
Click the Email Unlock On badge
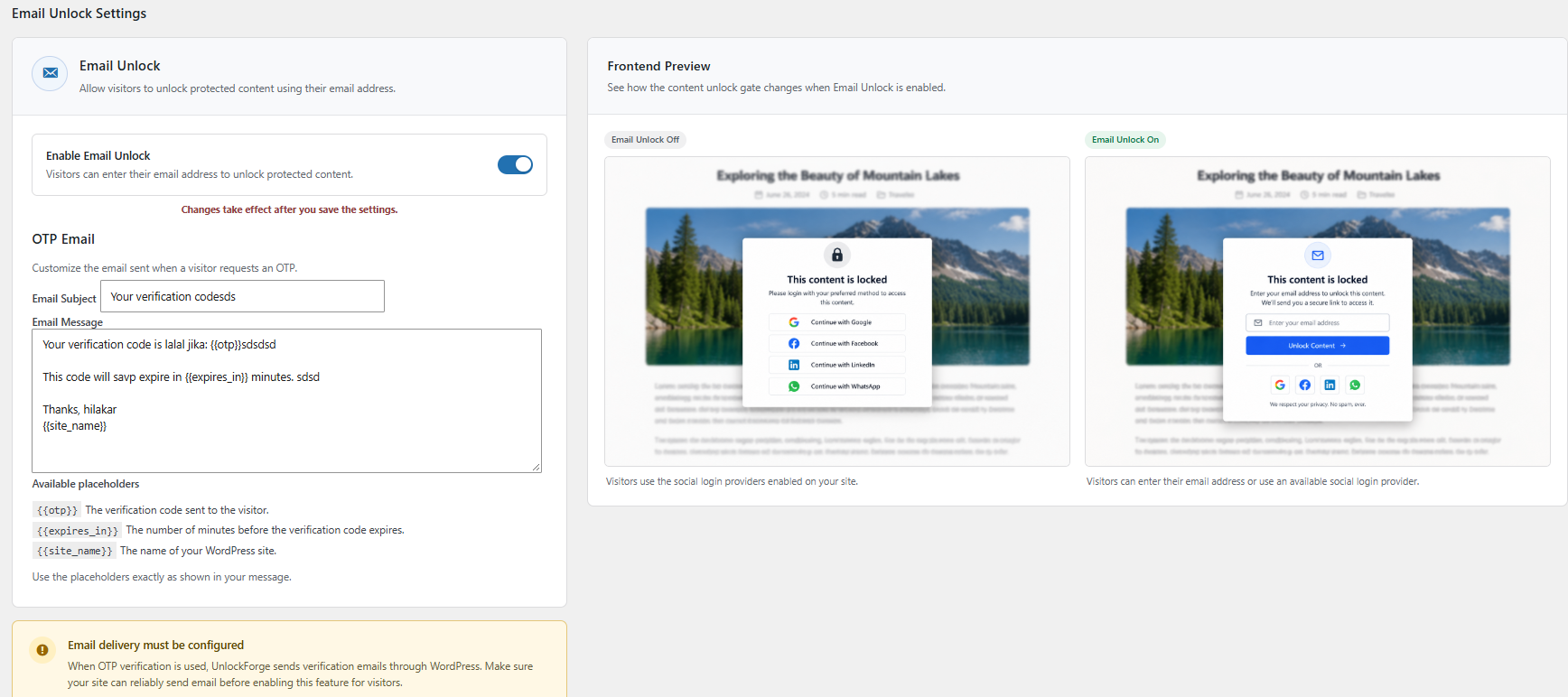[x=1125, y=140]
